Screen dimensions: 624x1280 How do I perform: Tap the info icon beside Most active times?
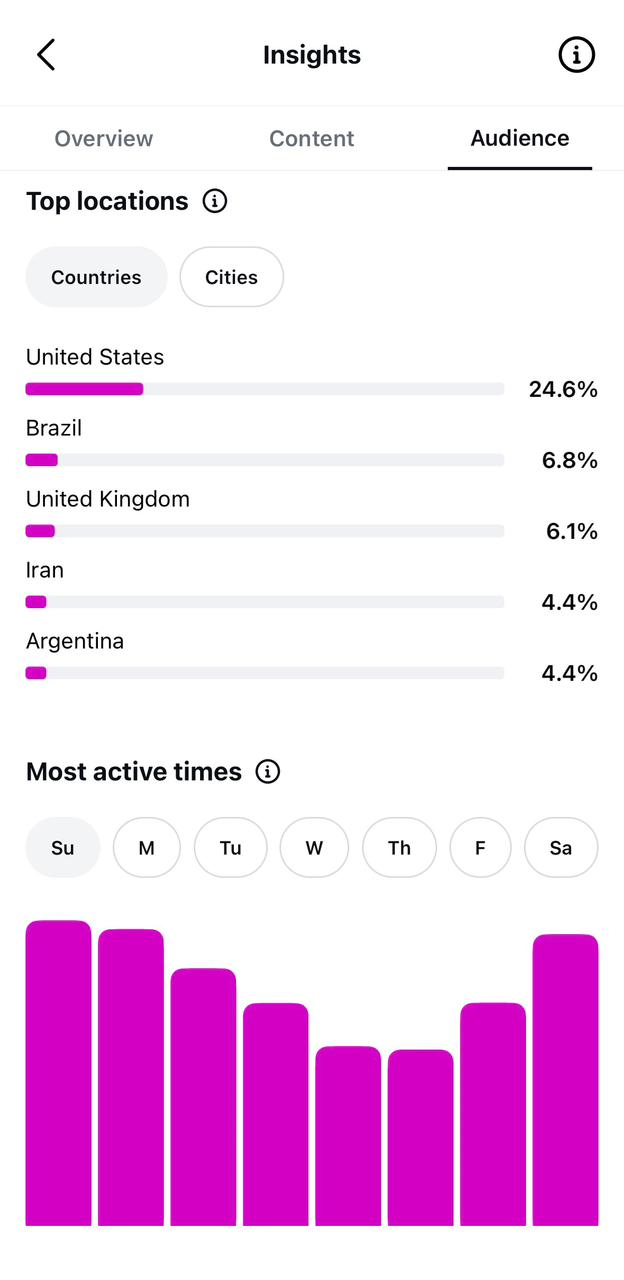[x=267, y=772]
